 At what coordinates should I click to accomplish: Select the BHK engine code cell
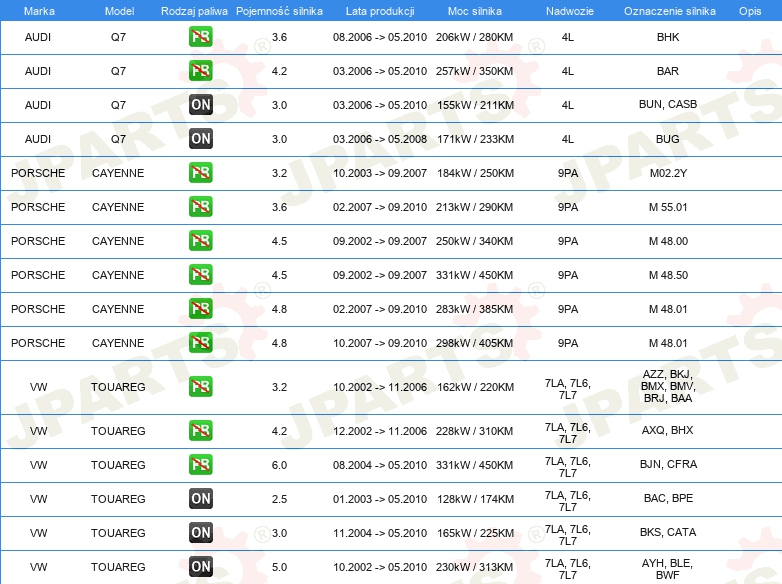(667, 37)
